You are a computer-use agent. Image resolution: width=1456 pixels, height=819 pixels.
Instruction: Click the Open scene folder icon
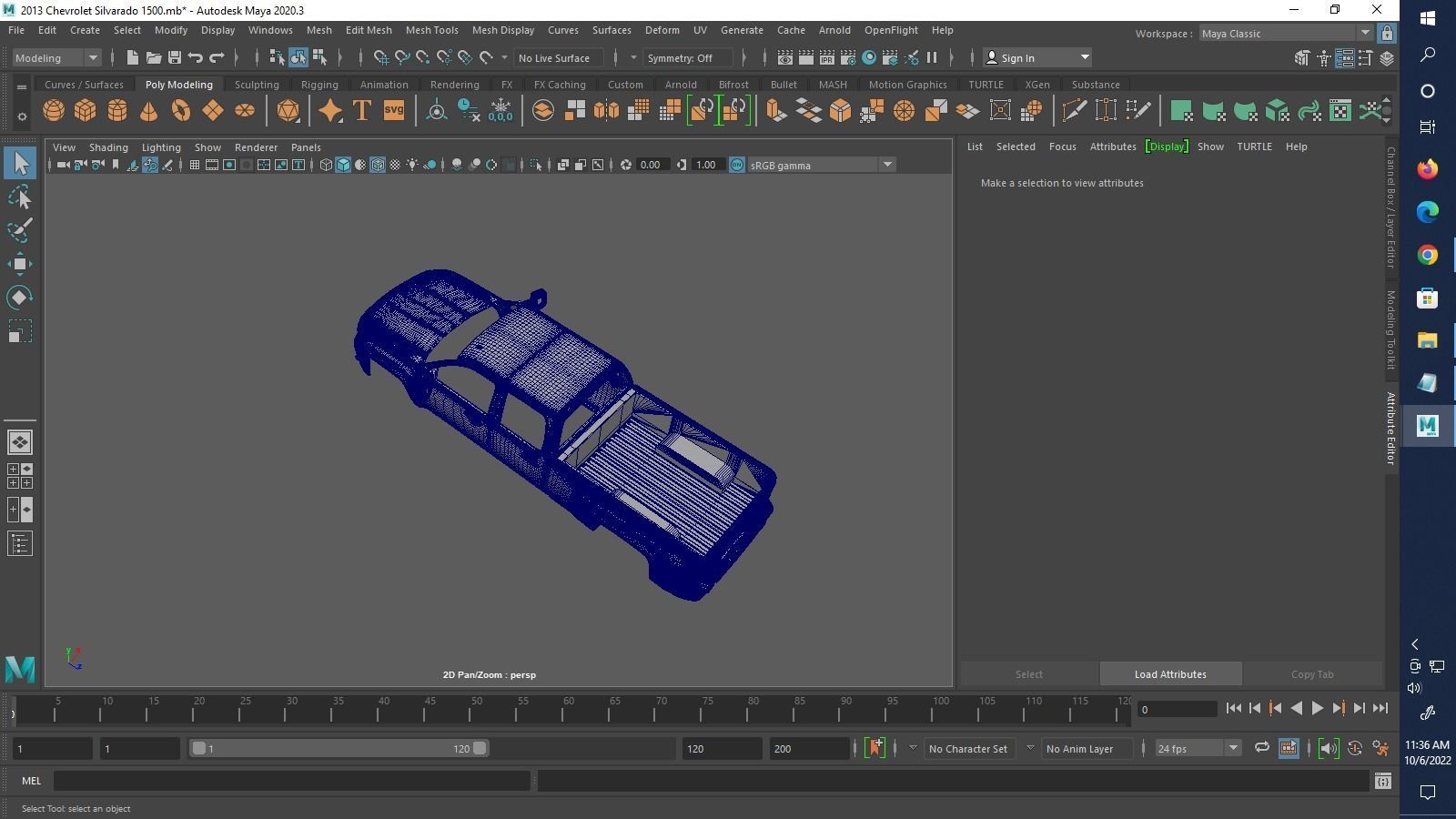coord(154,57)
